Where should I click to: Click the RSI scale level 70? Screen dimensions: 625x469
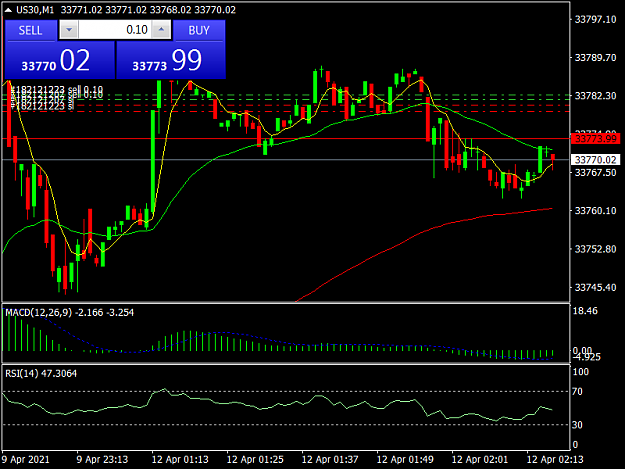(x=577, y=392)
